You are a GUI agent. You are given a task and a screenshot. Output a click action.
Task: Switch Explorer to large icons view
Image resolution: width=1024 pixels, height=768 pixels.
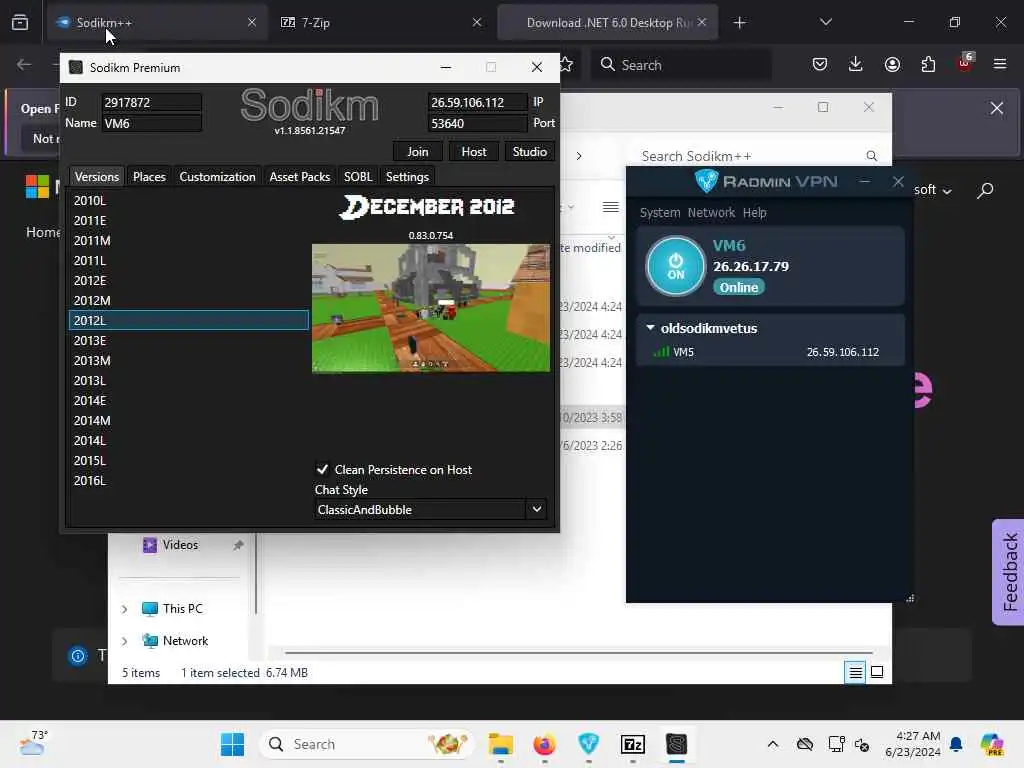click(x=877, y=672)
